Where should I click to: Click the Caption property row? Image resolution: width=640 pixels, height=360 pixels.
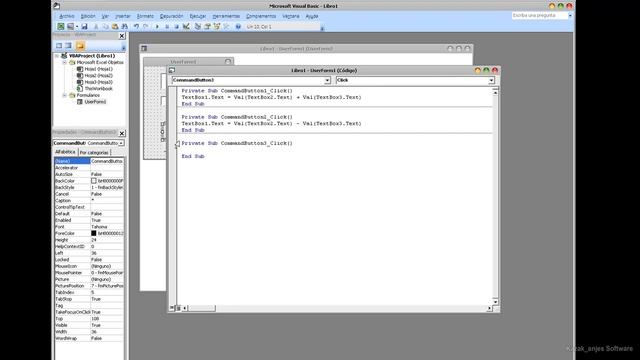(x=89, y=200)
